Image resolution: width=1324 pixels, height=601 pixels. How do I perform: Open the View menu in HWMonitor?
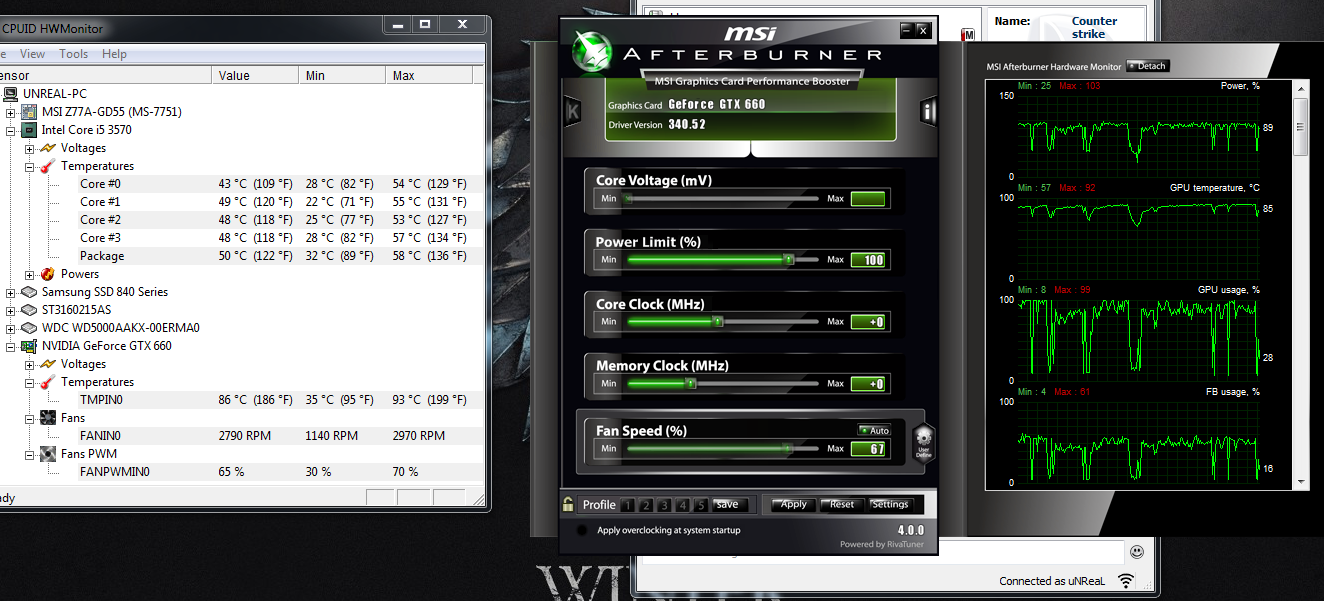(32, 54)
